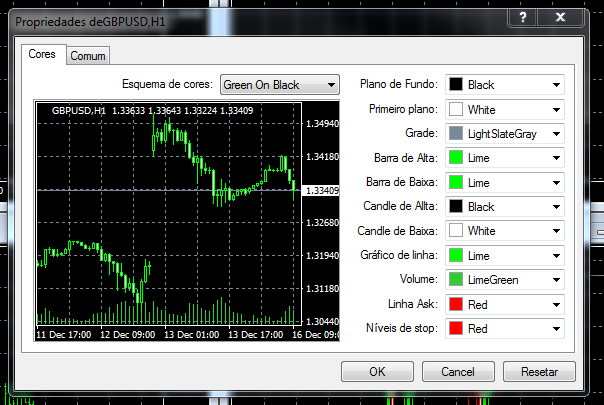Click the lime swatch for Gráfico de linha

coord(456,255)
